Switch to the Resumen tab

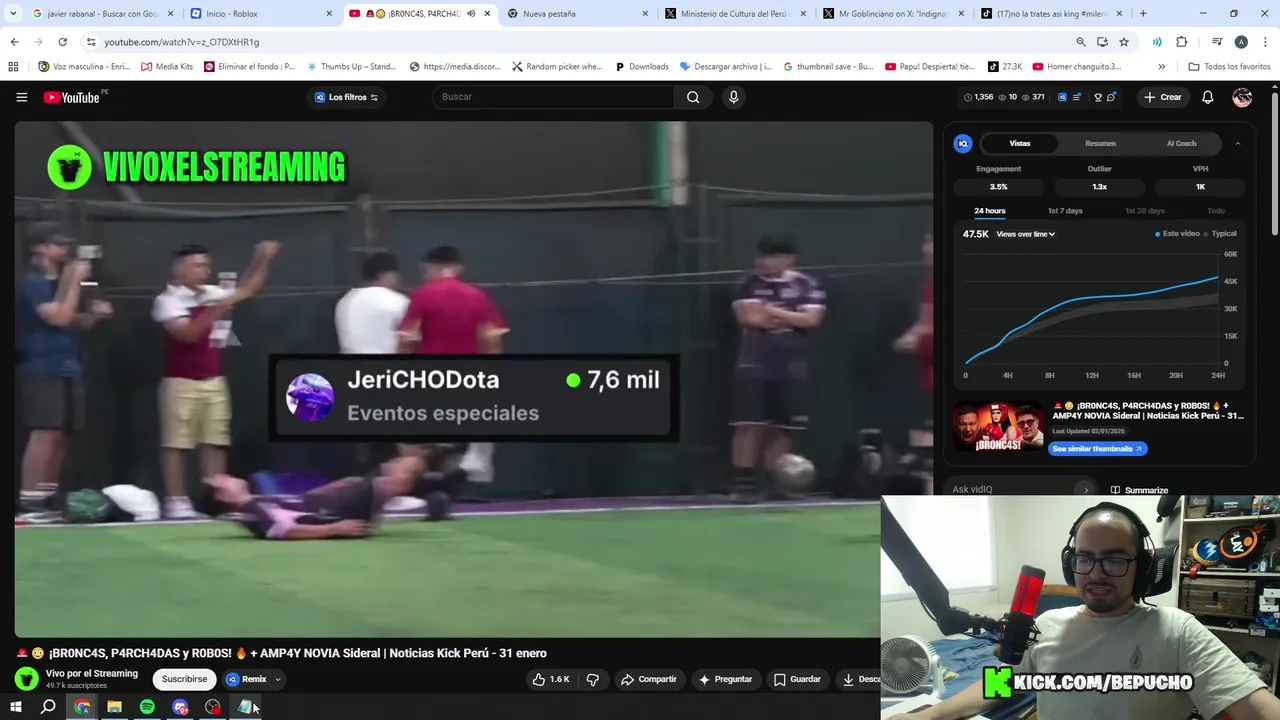pos(1100,143)
